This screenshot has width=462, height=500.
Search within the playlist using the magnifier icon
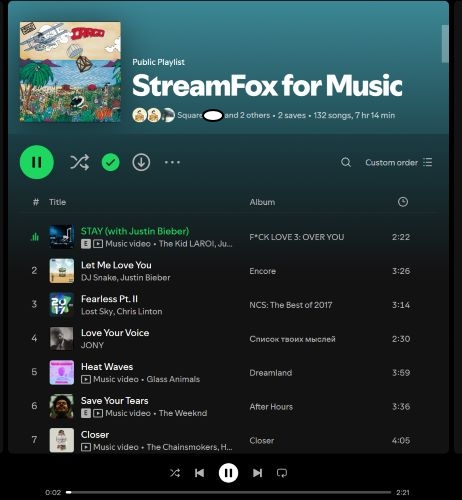(346, 162)
